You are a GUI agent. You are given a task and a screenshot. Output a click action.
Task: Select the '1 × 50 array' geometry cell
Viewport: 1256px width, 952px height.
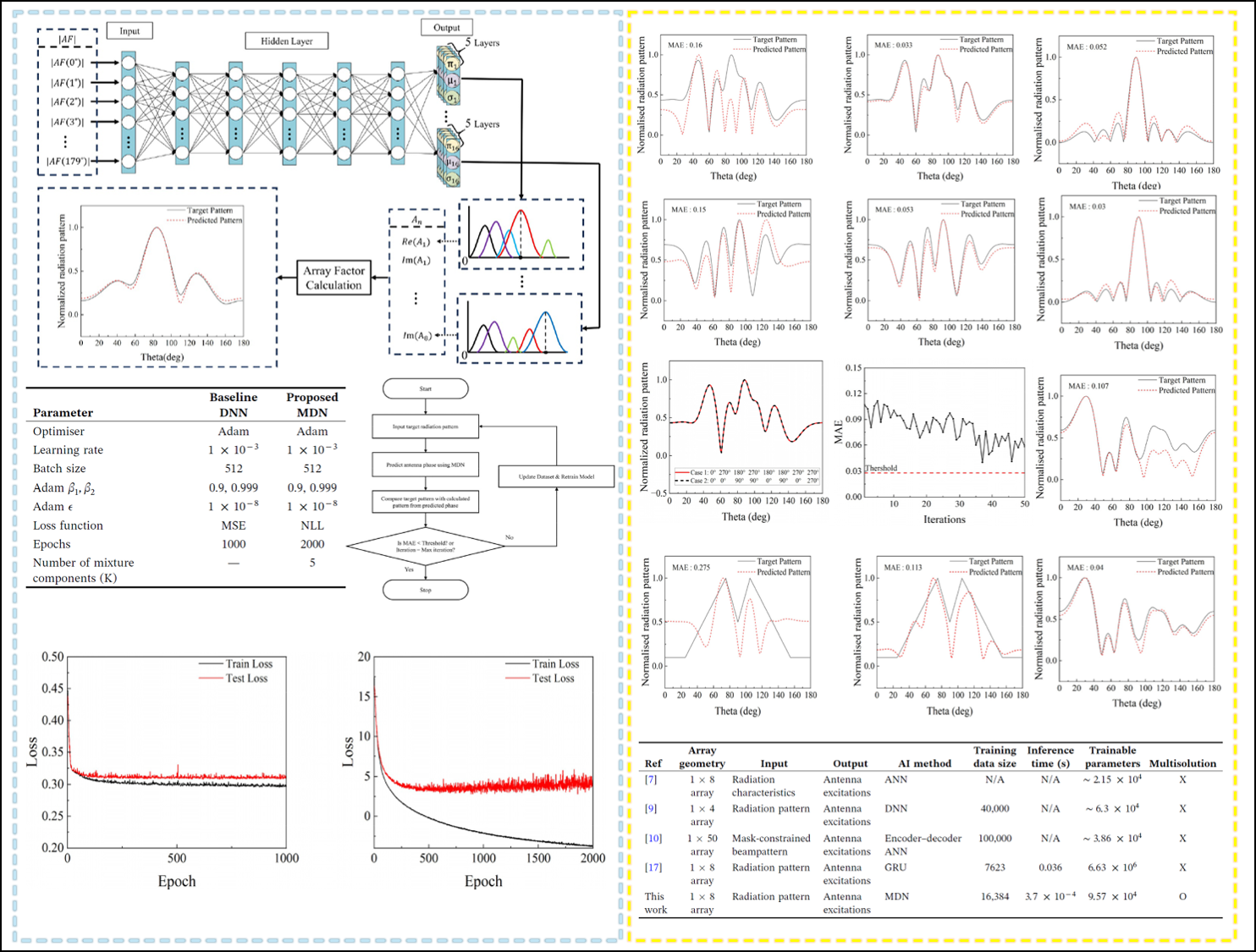(x=702, y=845)
